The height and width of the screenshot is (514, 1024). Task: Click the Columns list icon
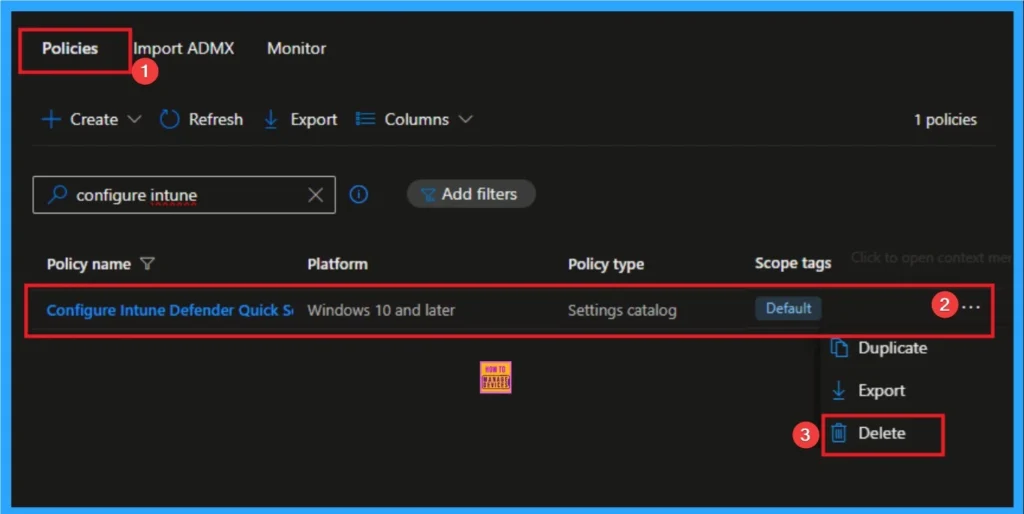[x=365, y=119]
